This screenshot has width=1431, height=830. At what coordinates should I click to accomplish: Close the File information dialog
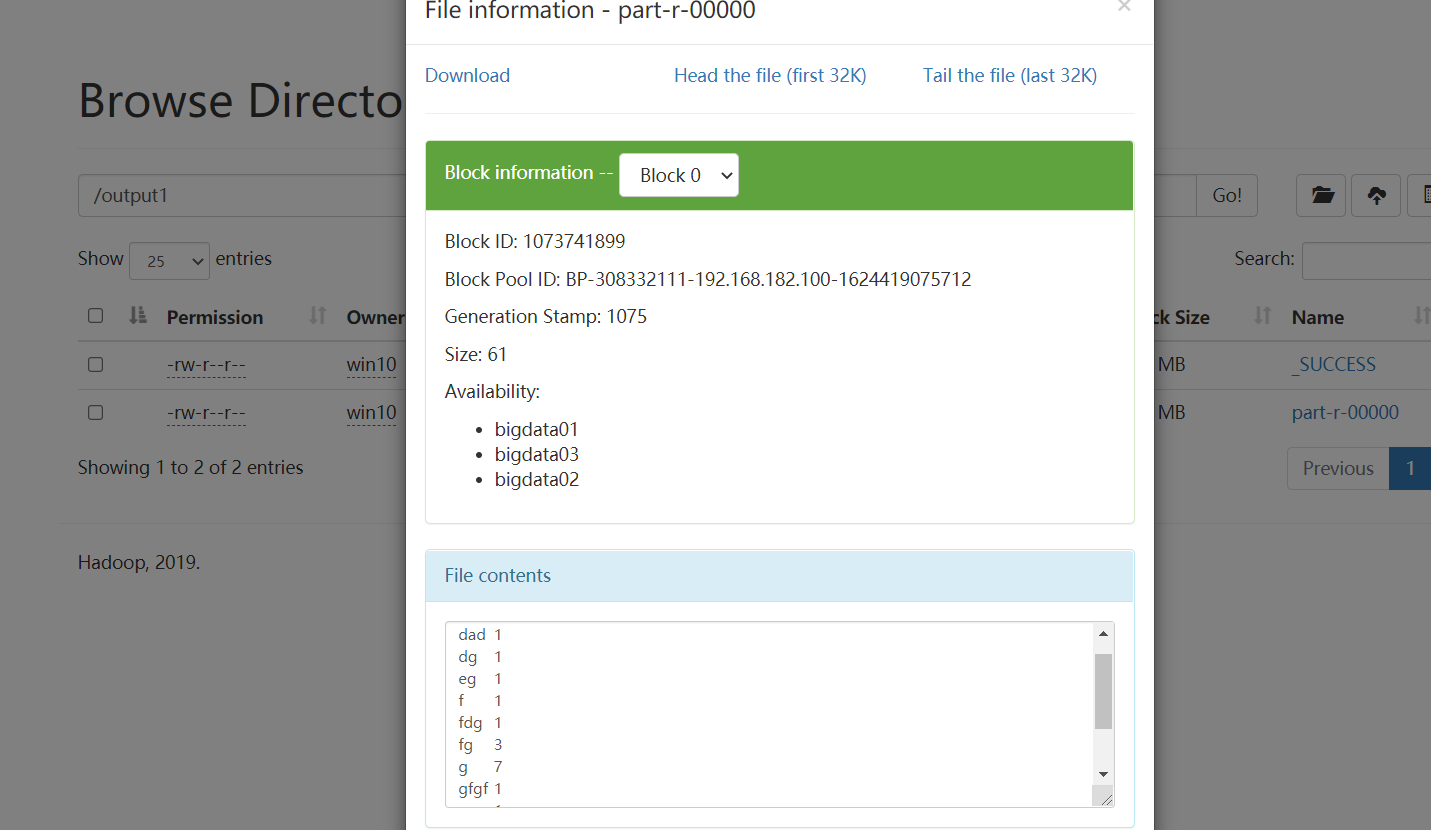(x=1124, y=6)
